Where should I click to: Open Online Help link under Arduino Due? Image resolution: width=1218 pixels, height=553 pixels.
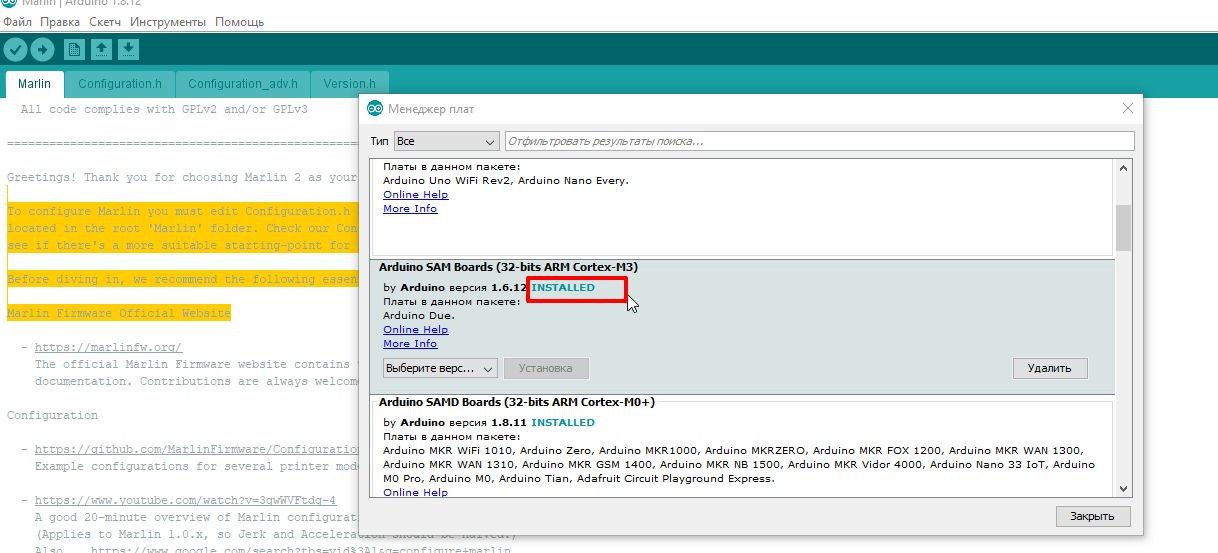416,329
